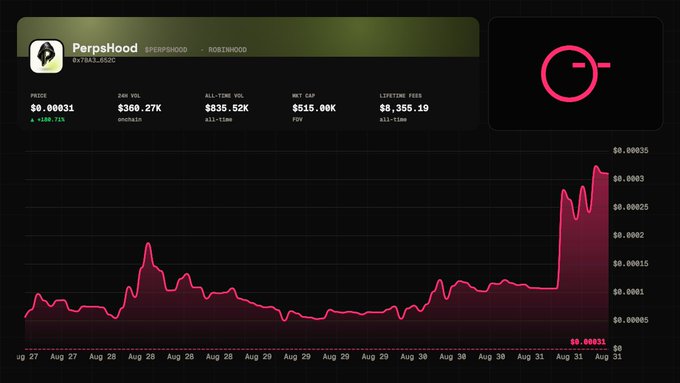Click the PerpsHood hooded token avatar
Image resolution: width=680 pixels, height=383 pixels.
point(46,56)
